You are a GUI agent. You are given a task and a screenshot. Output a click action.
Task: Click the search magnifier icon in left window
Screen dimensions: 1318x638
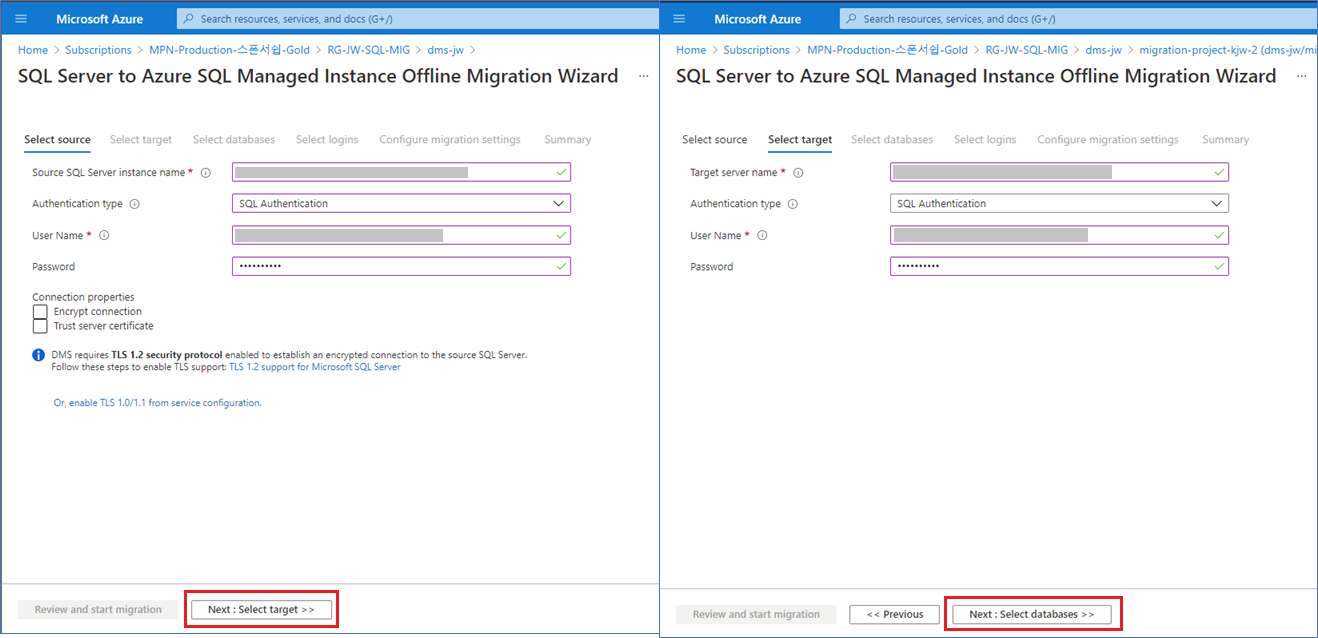[x=189, y=19]
